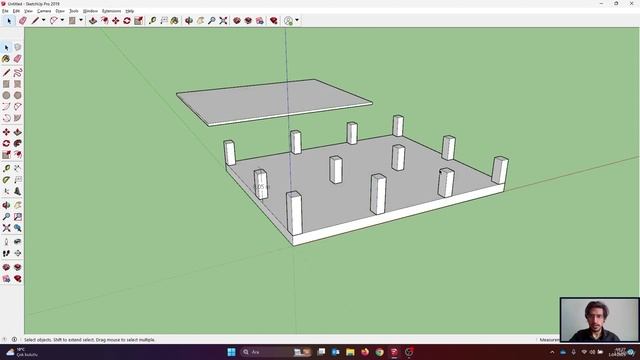Select the Zoom Window tool
This screenshot has height=360, width=640.
(18, 217)
